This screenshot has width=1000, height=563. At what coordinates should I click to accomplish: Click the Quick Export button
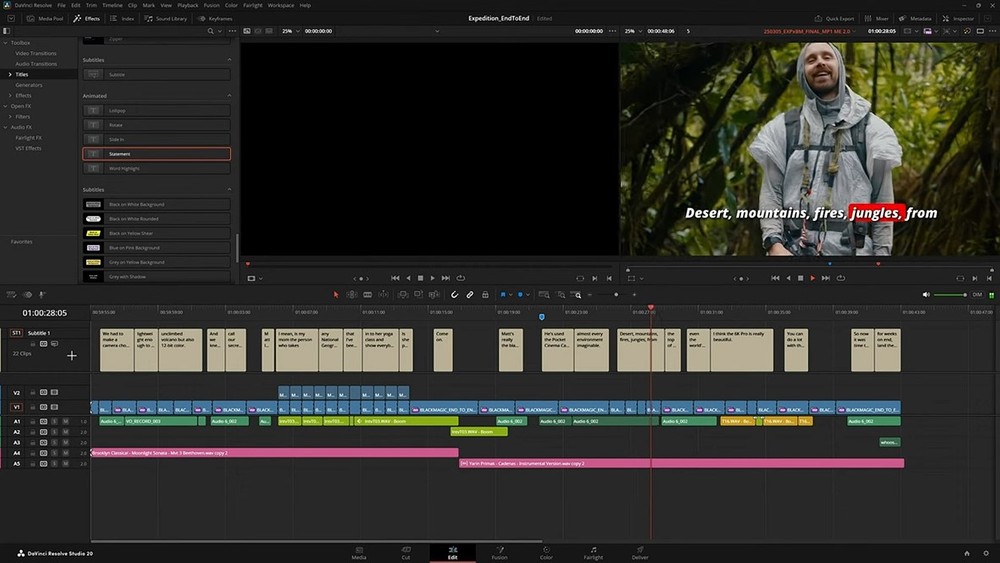coord(836,19)
